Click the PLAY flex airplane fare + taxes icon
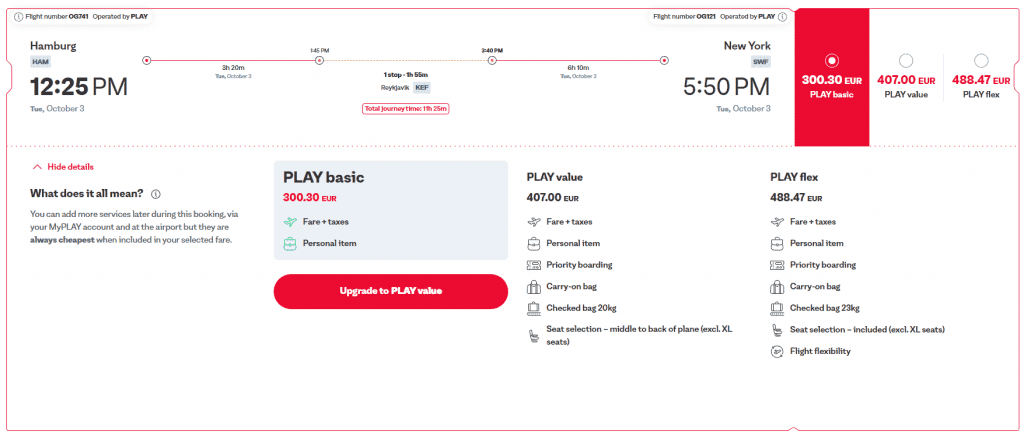This screenshot has width=1024, height=438. click(x=777, y=222)
